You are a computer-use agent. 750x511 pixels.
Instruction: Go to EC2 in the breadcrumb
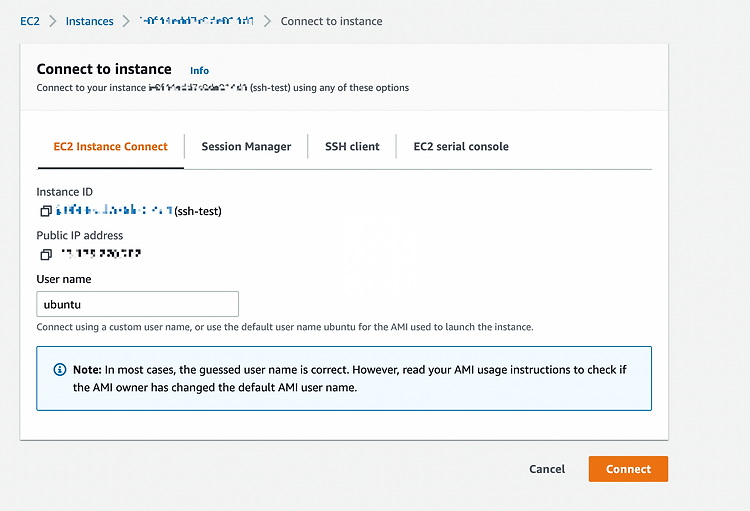[x=30, y=21]
